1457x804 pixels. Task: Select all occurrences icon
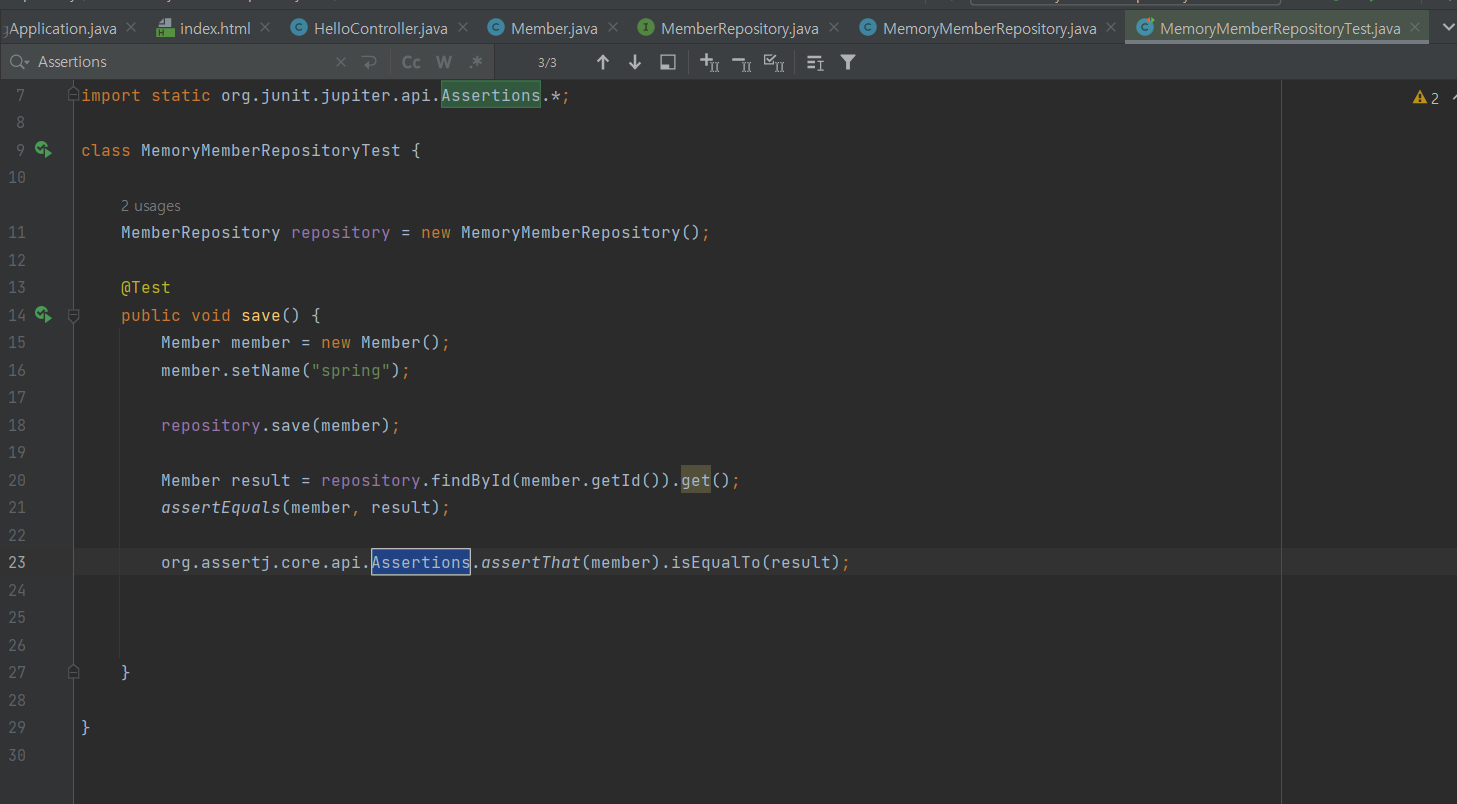(773, 62)
